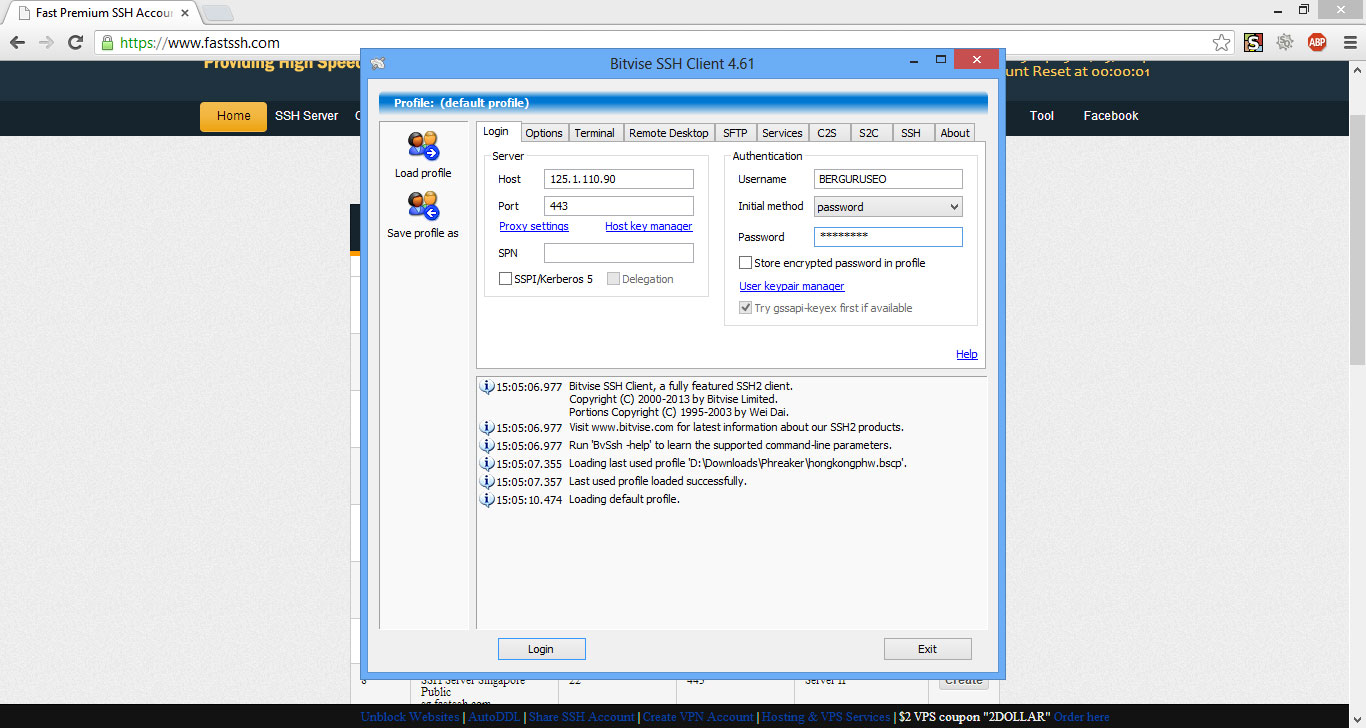Go to the SFTP tab
This screenshot has height=728, width=1366.
pos(735,133)
